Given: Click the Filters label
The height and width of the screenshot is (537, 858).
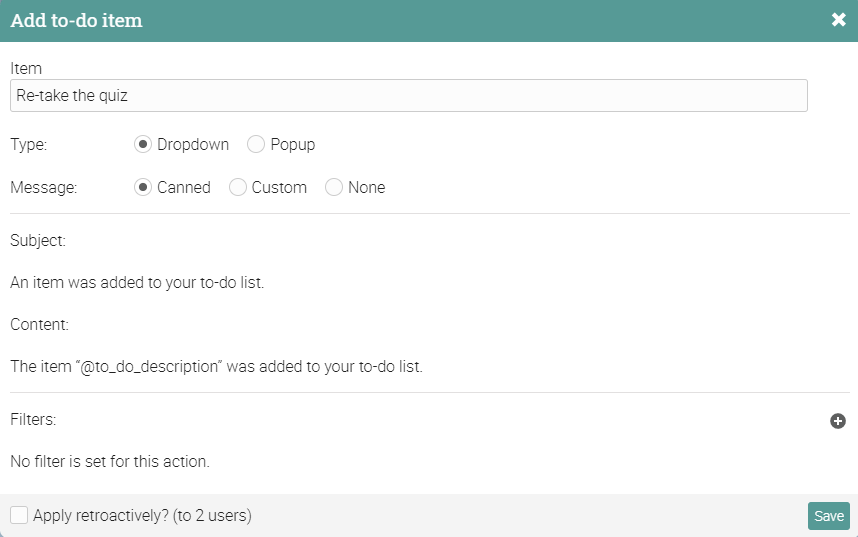Looking at the screenshot, I should 33,419.
